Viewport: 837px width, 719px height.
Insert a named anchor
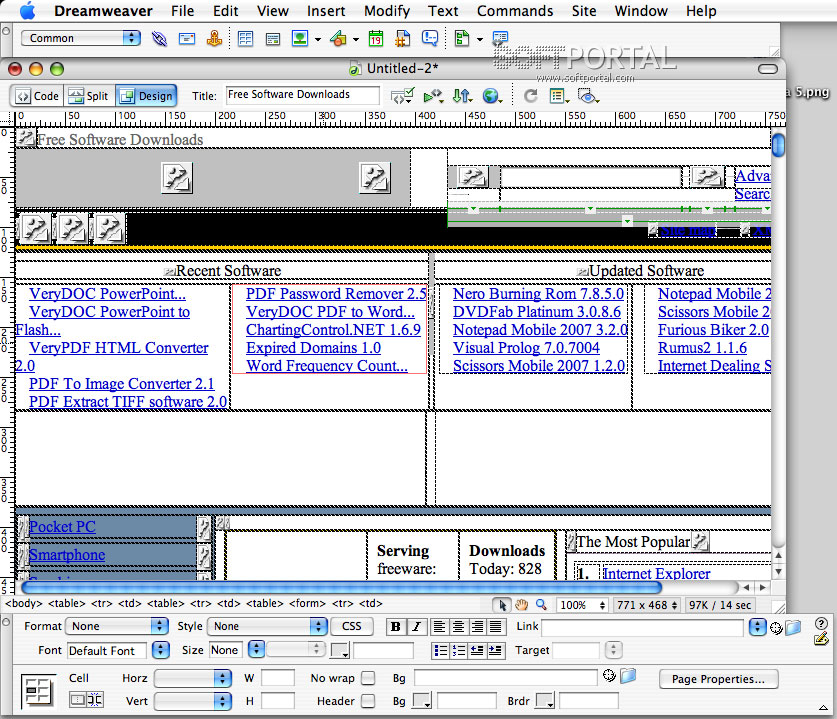(x=215, y=38)
